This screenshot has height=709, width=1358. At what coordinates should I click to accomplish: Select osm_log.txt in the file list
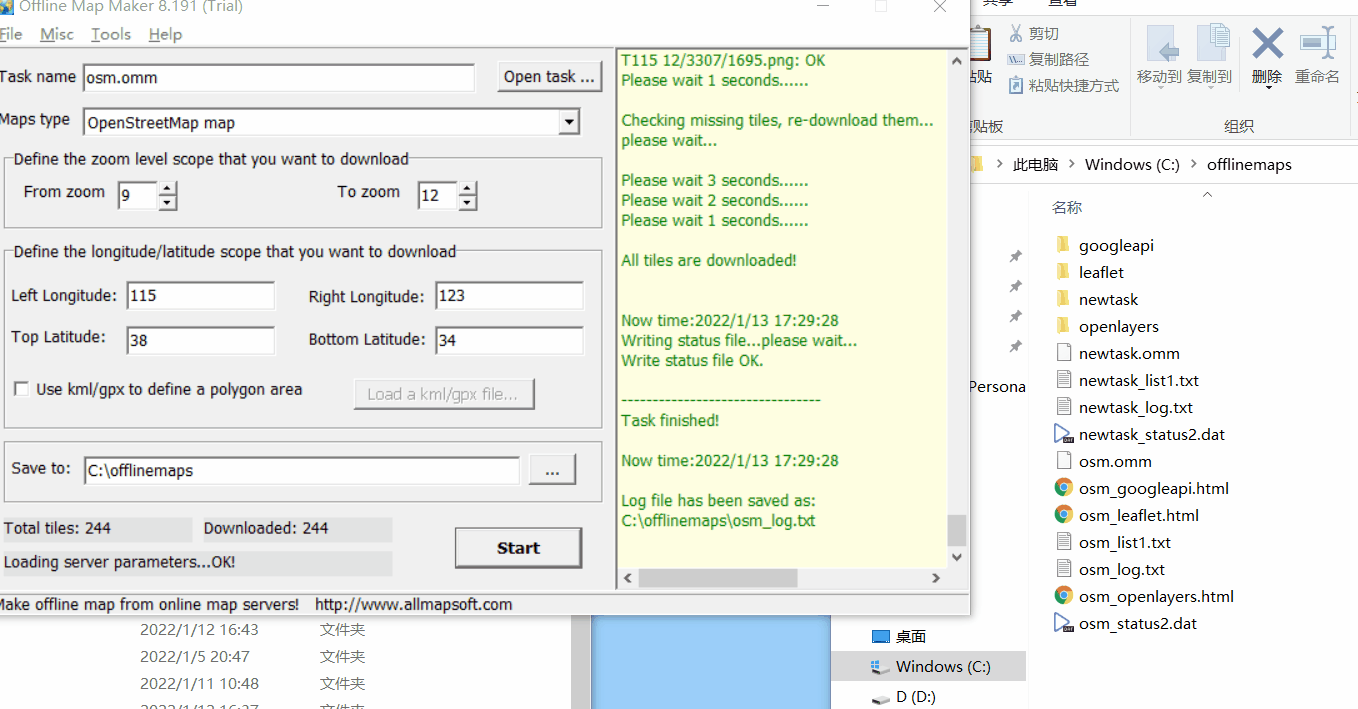(x=1122, y=569)
